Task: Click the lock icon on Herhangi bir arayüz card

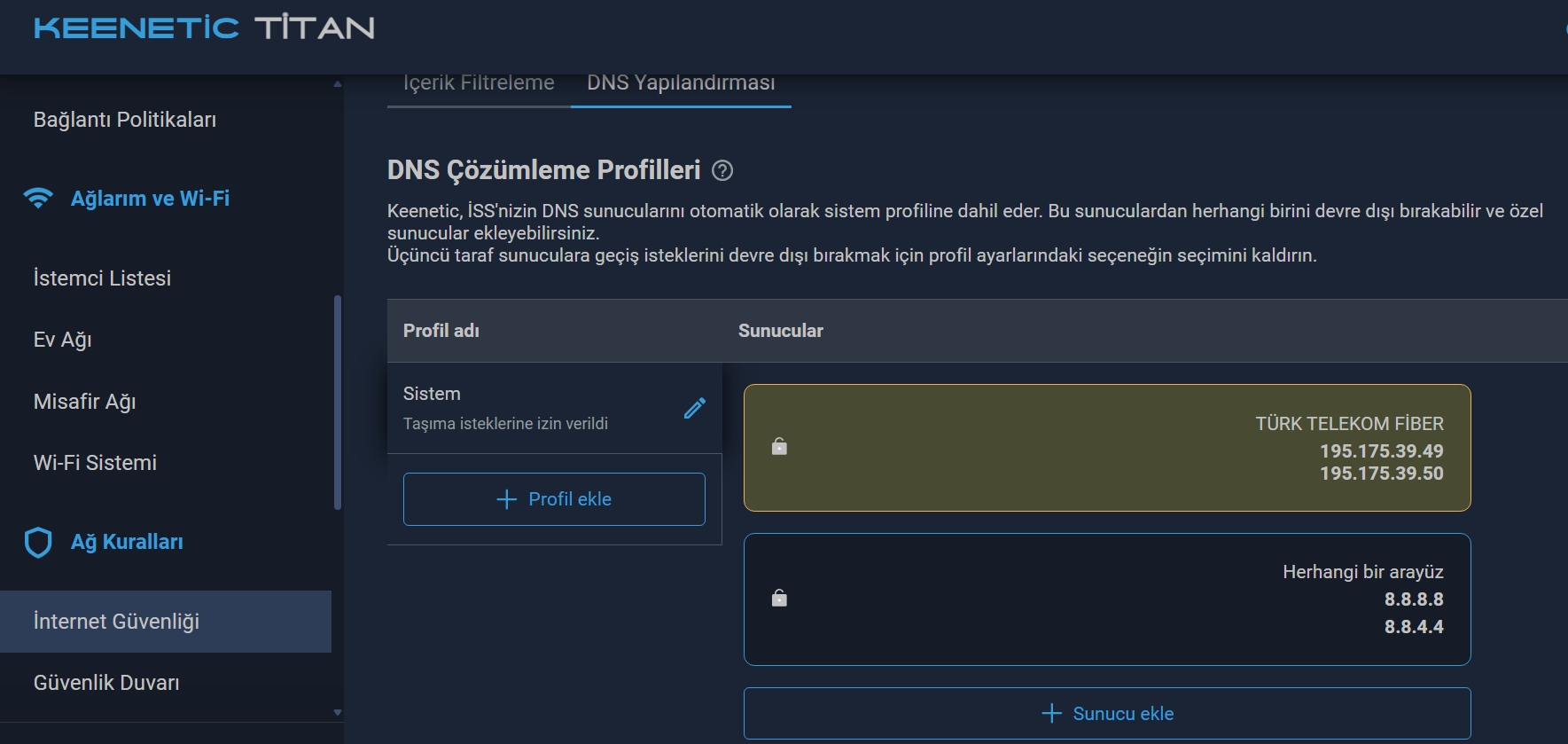Action: (779, 598)
